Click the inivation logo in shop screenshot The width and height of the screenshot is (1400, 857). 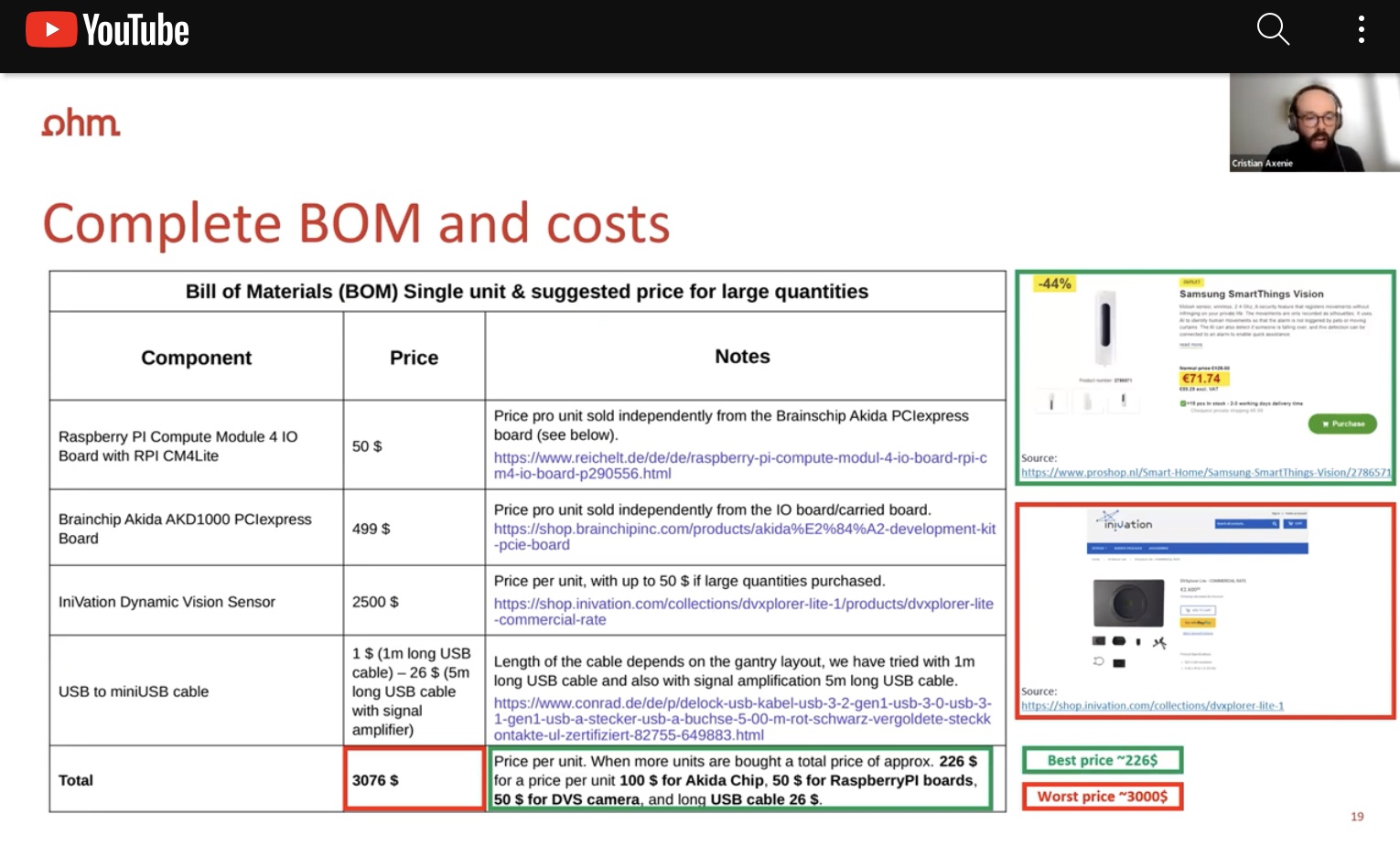(x=1125, y=521)
